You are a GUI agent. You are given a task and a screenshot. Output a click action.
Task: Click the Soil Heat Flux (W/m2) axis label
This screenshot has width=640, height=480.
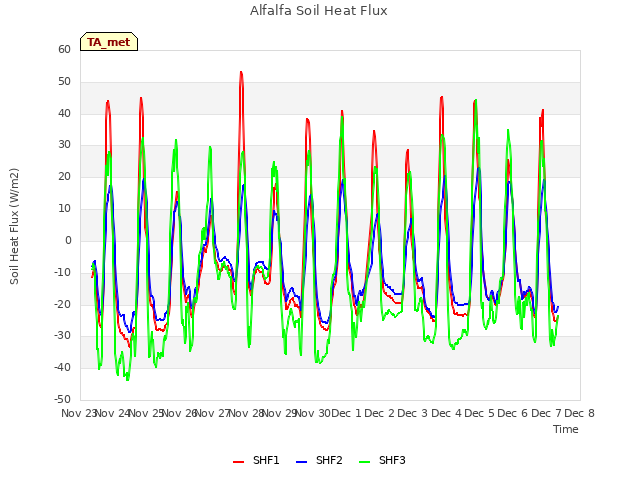[x=14, y=226]
